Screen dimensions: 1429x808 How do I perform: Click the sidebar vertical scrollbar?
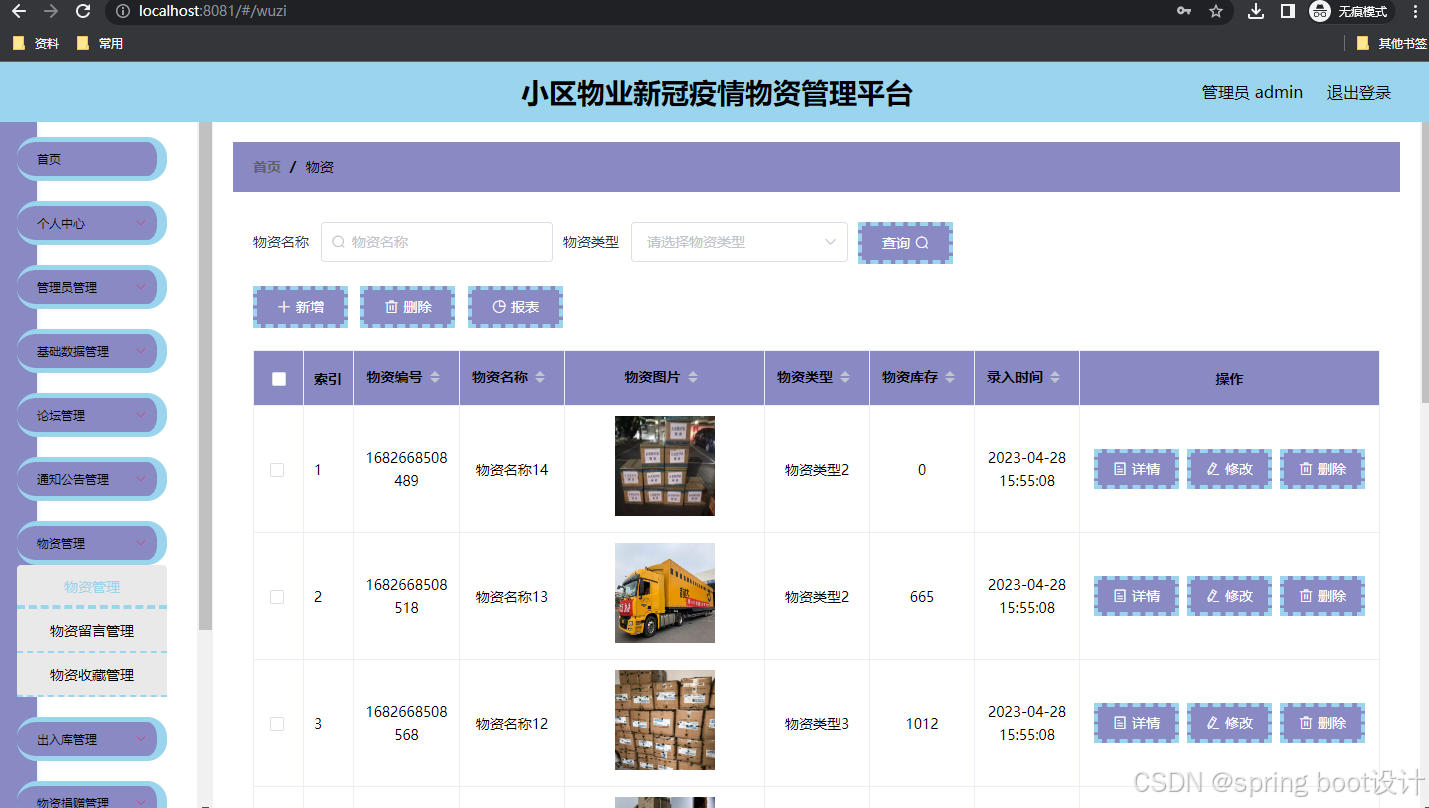(x=205, y=375)
